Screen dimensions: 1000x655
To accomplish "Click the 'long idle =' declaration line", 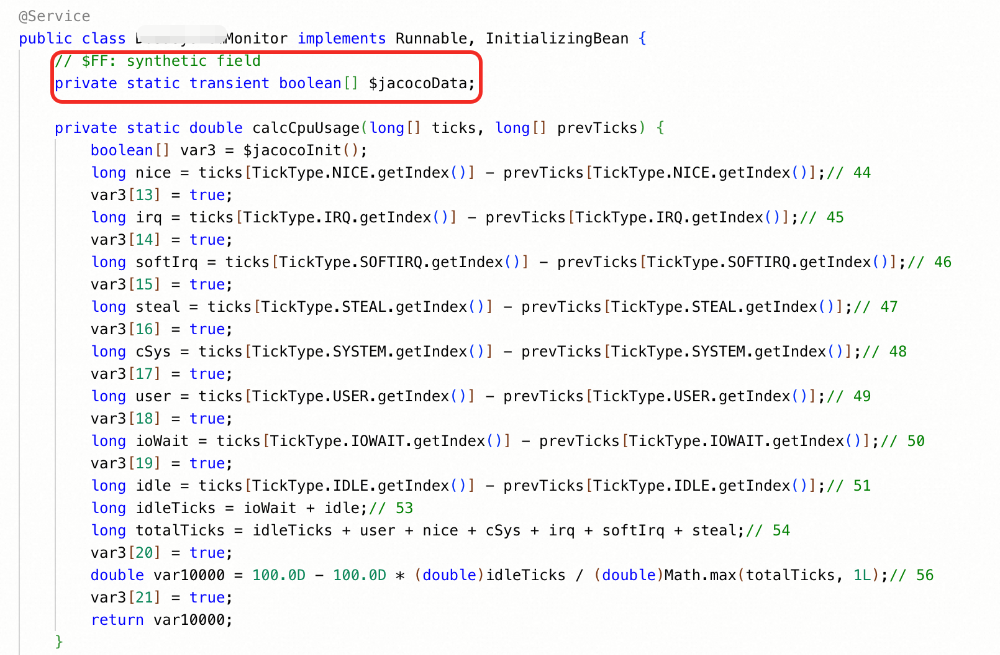I will coord(481,485).
